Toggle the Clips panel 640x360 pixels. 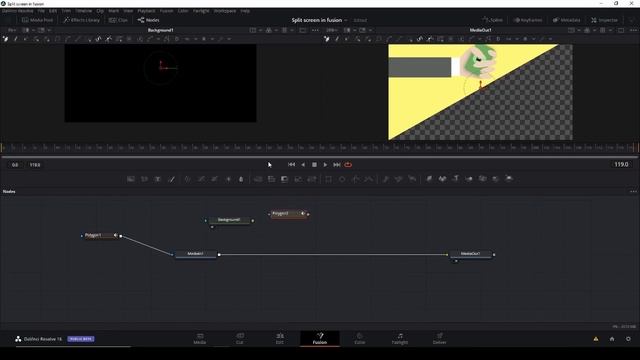click(118, 20)
